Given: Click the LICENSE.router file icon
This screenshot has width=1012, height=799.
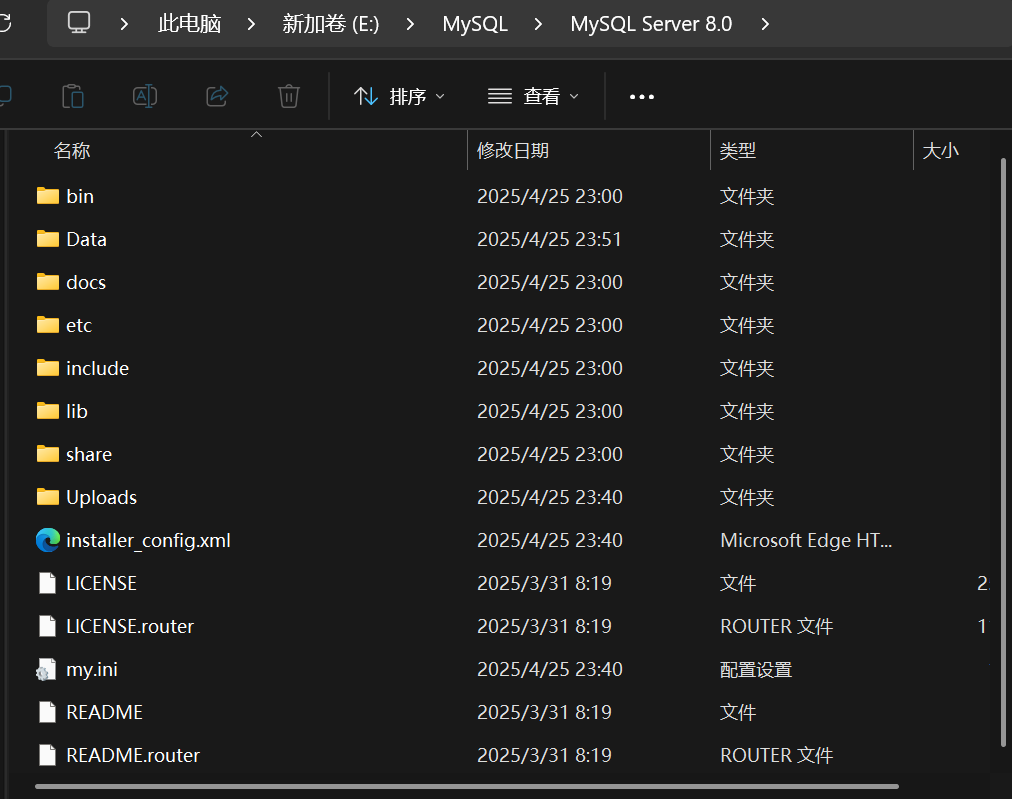Looking at the screenshot, I should coord(48,626).
